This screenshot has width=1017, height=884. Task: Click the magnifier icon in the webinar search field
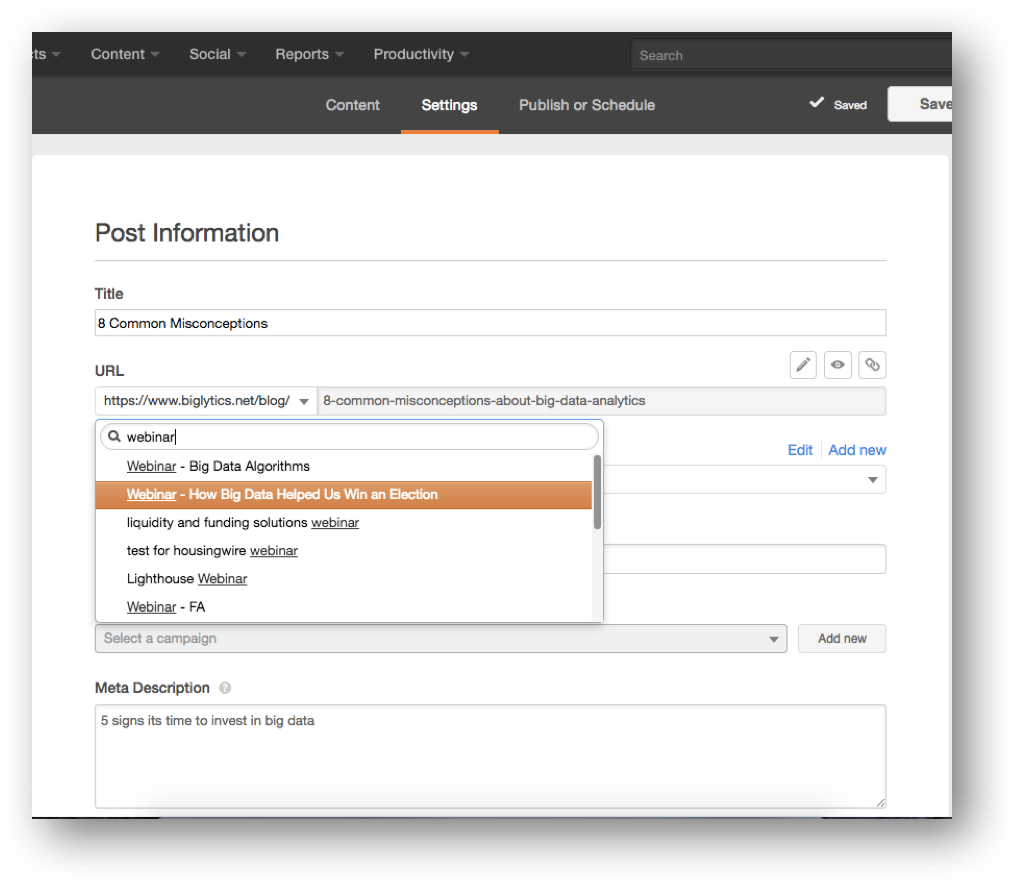(x=113, y=436)
